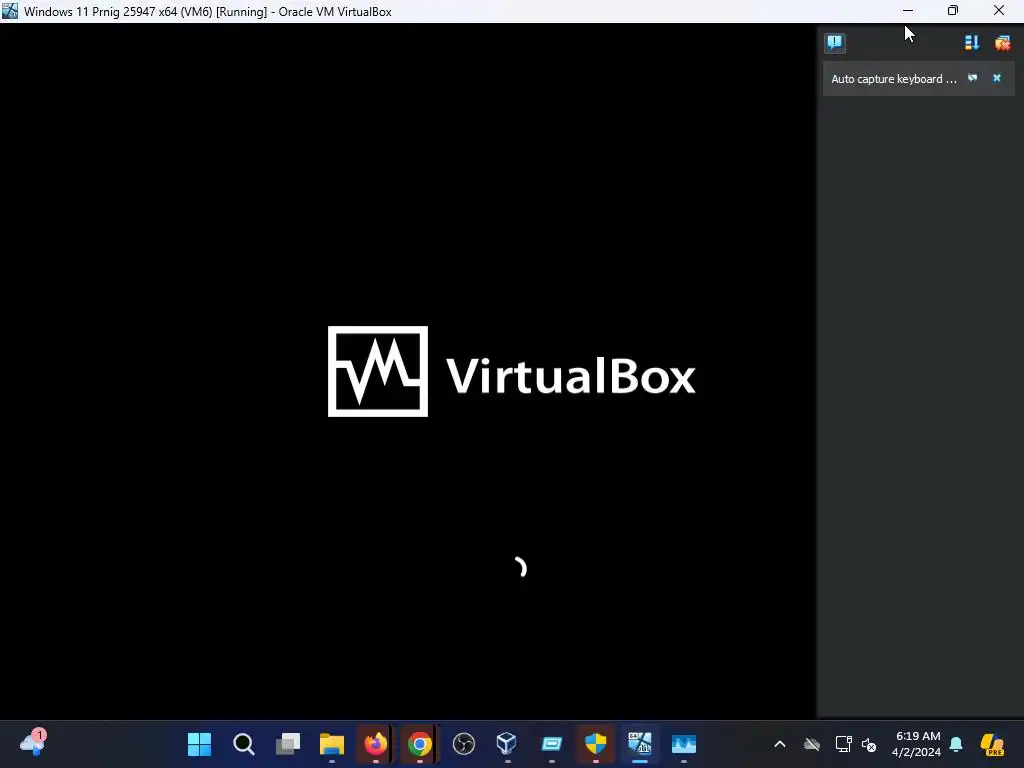Dismiss the Auto capture keyboard notification

[997, 78]
